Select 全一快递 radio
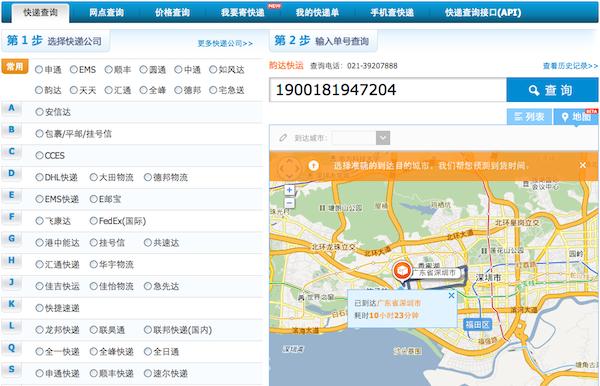Image resolution: width=600 pixels, height=386 pixels. [x=39, y=352]
